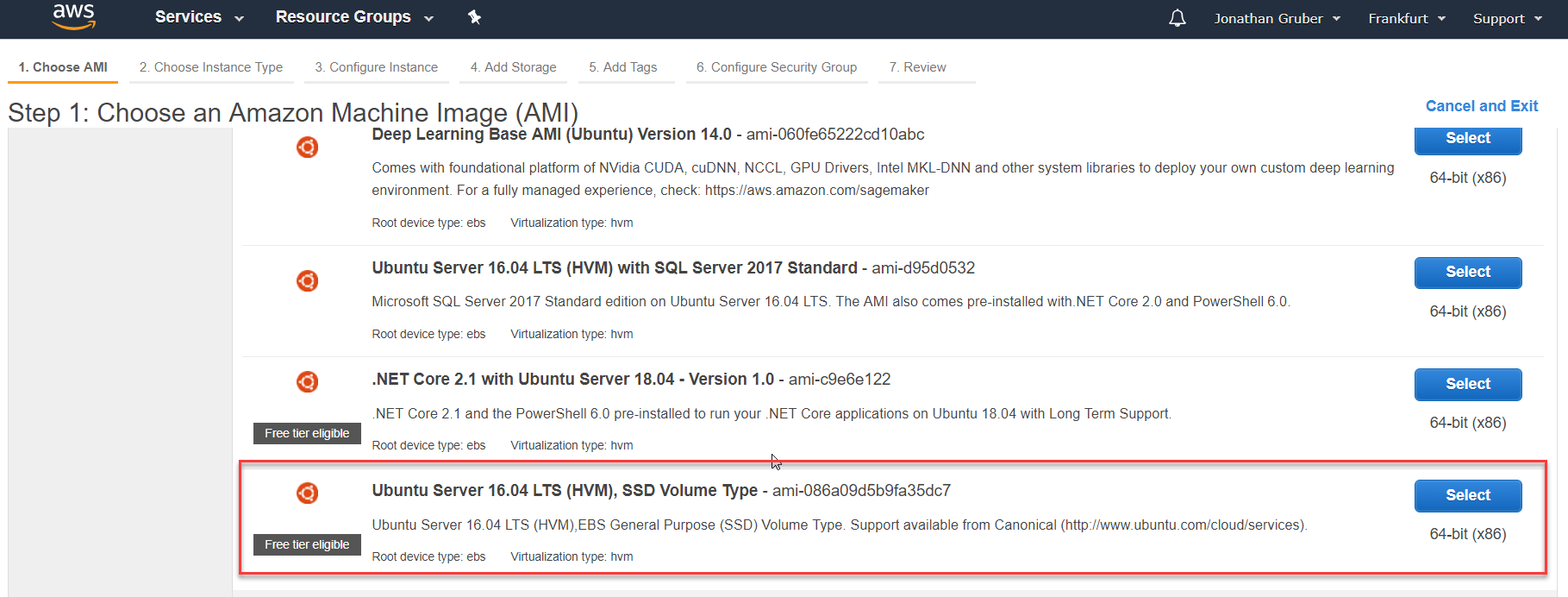Click Ubuntu icon for Ubuntu Server 16.04 SSD AMI
Viewport: 1568px width, 597px height.
(x=308, y=493)
